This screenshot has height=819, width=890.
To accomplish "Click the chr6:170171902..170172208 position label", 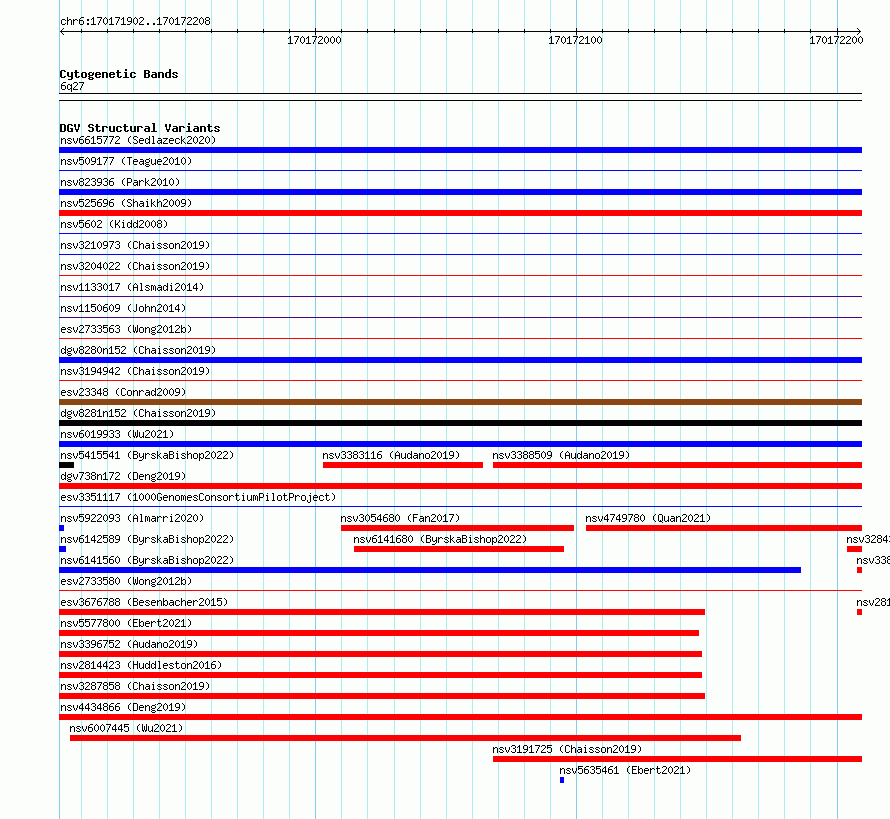I will click(135, 22).
